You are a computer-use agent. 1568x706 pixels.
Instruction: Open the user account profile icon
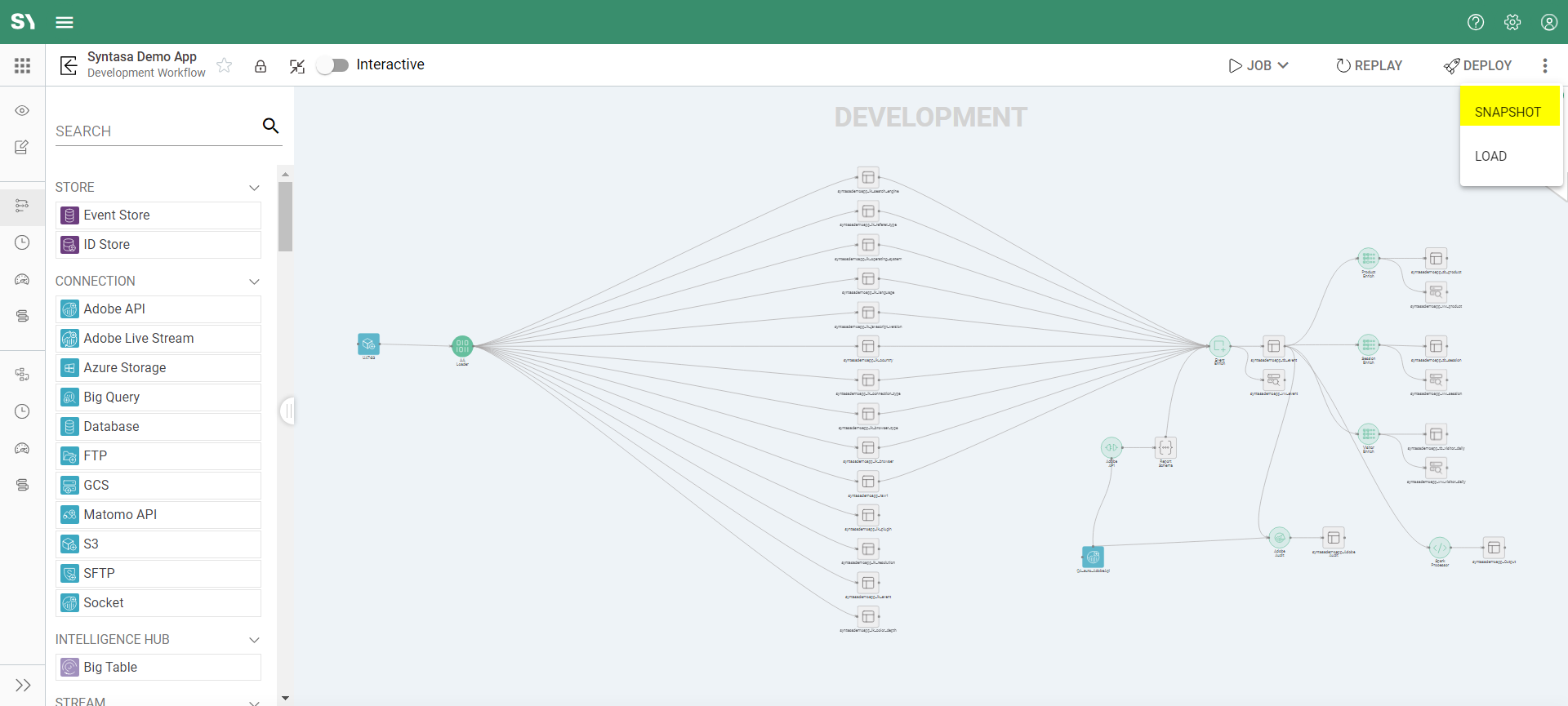[1548, 22]
